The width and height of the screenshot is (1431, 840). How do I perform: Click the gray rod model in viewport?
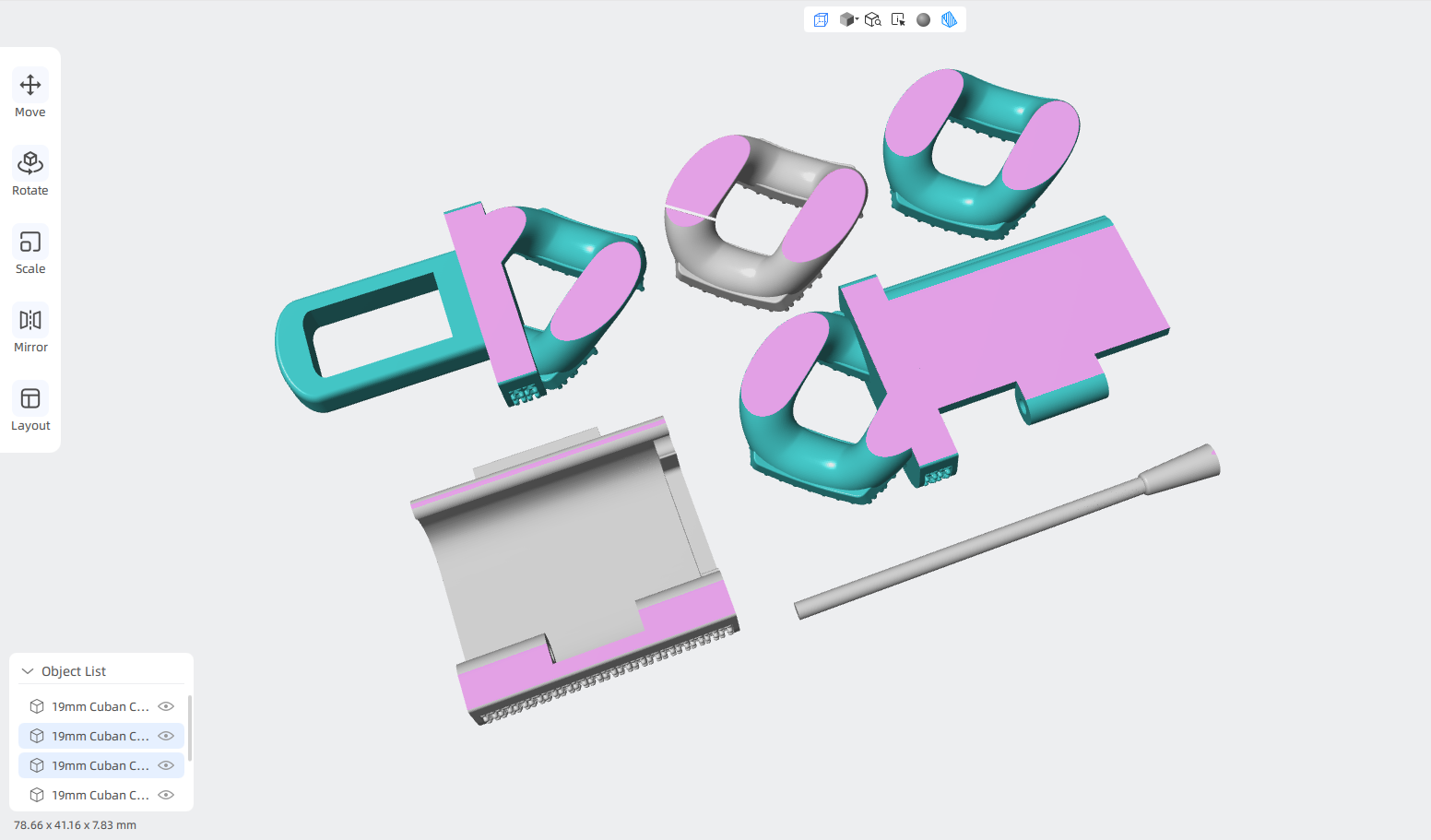[1005, 532]
